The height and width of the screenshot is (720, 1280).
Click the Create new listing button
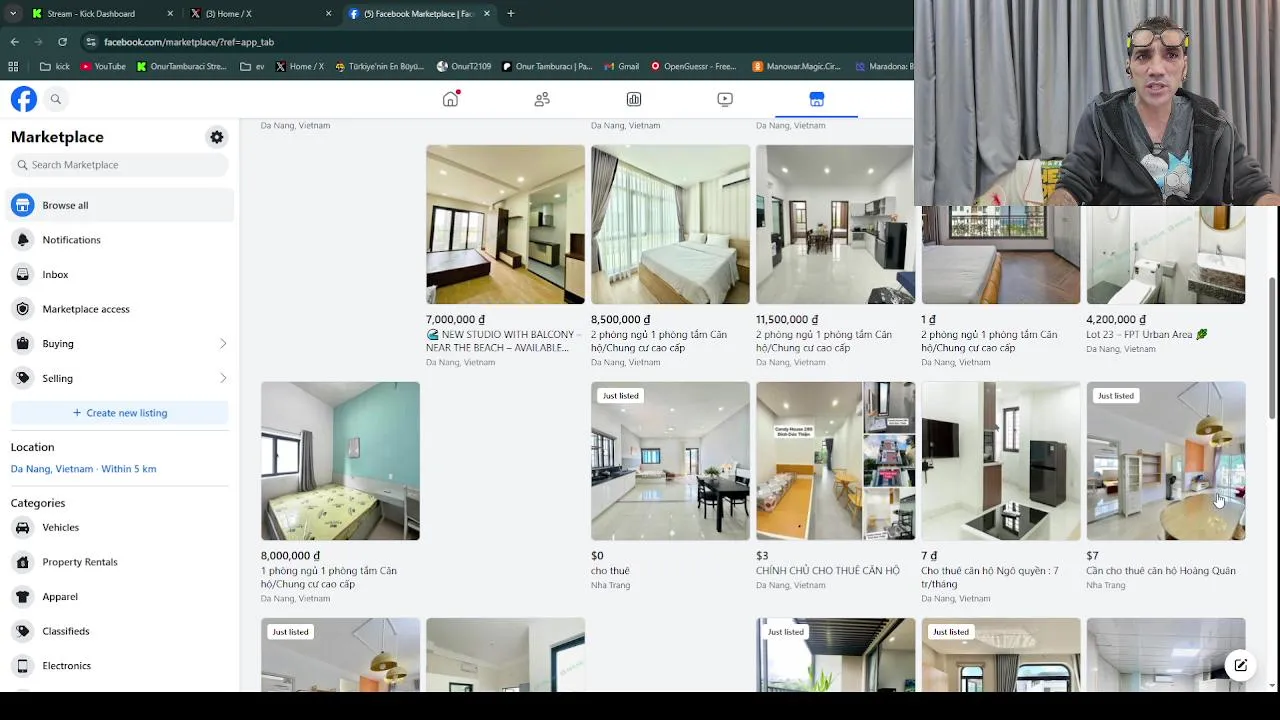point(120,413)
